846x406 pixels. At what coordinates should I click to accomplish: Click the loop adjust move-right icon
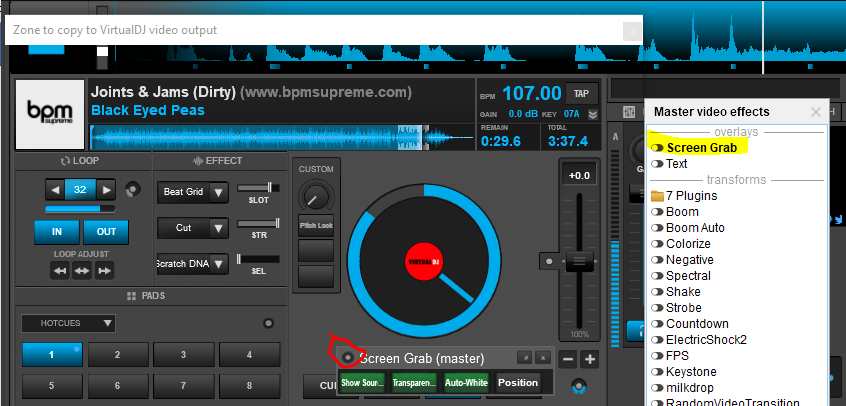point(104,271)
